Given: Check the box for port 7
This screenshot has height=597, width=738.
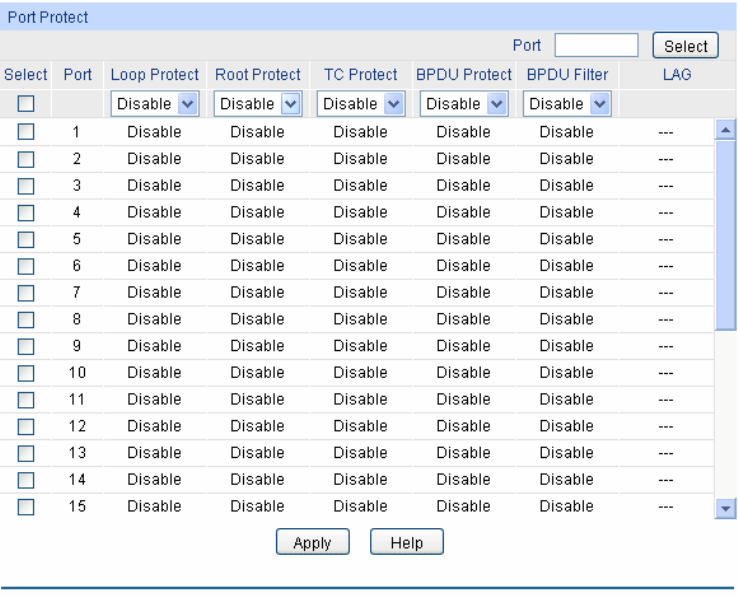Looking at the screenshot, I should [26, 293].
